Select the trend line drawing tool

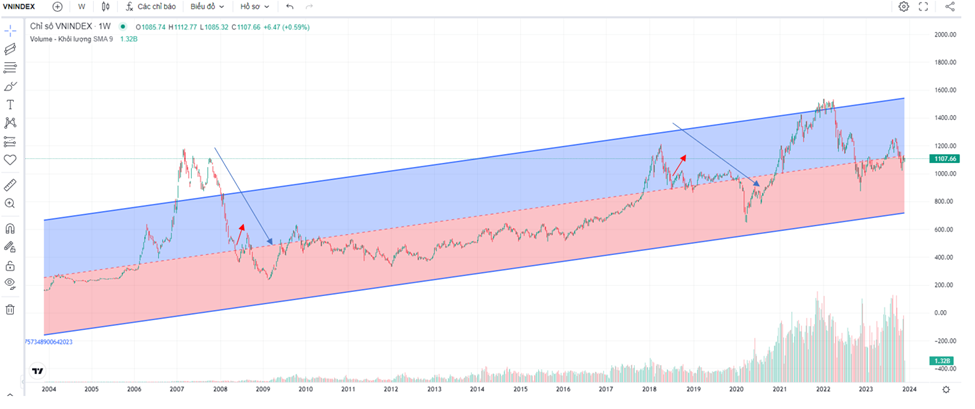point(10,49)
